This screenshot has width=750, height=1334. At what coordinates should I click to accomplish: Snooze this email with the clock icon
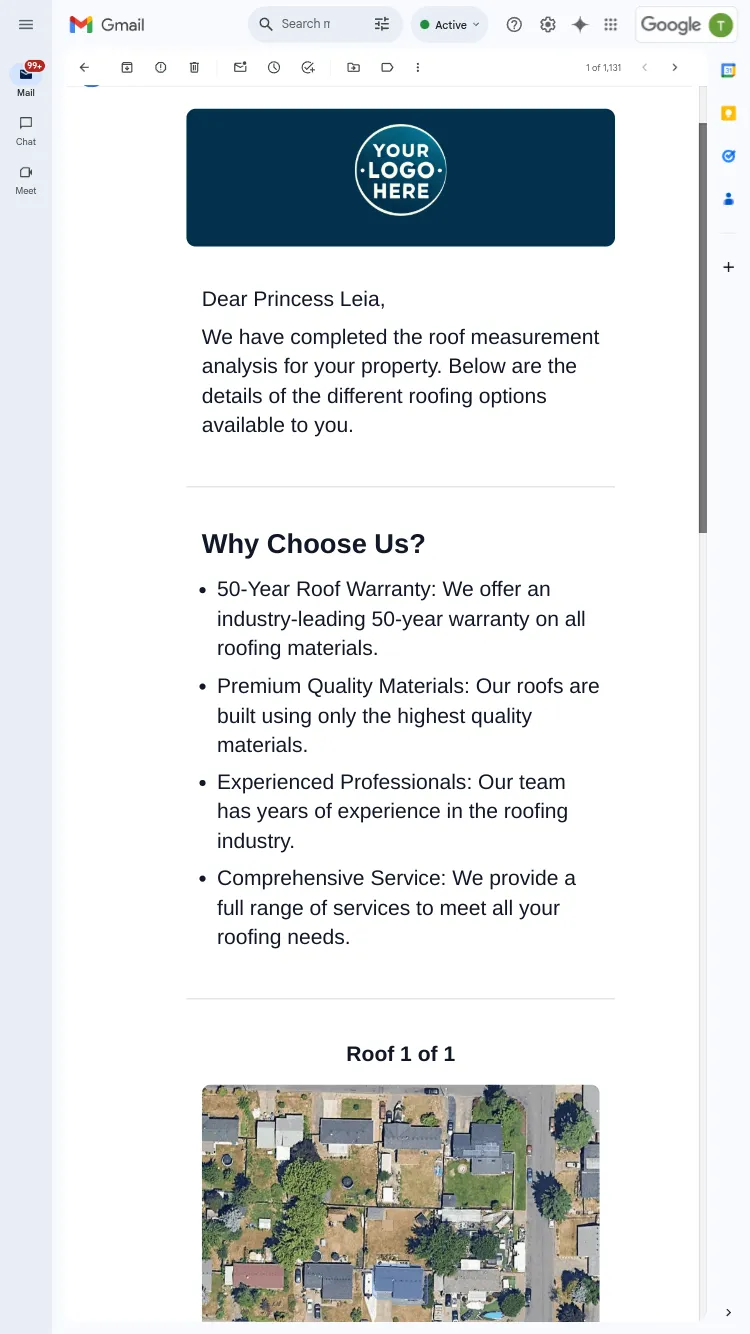pyautogui.click(x=274, y=68)
